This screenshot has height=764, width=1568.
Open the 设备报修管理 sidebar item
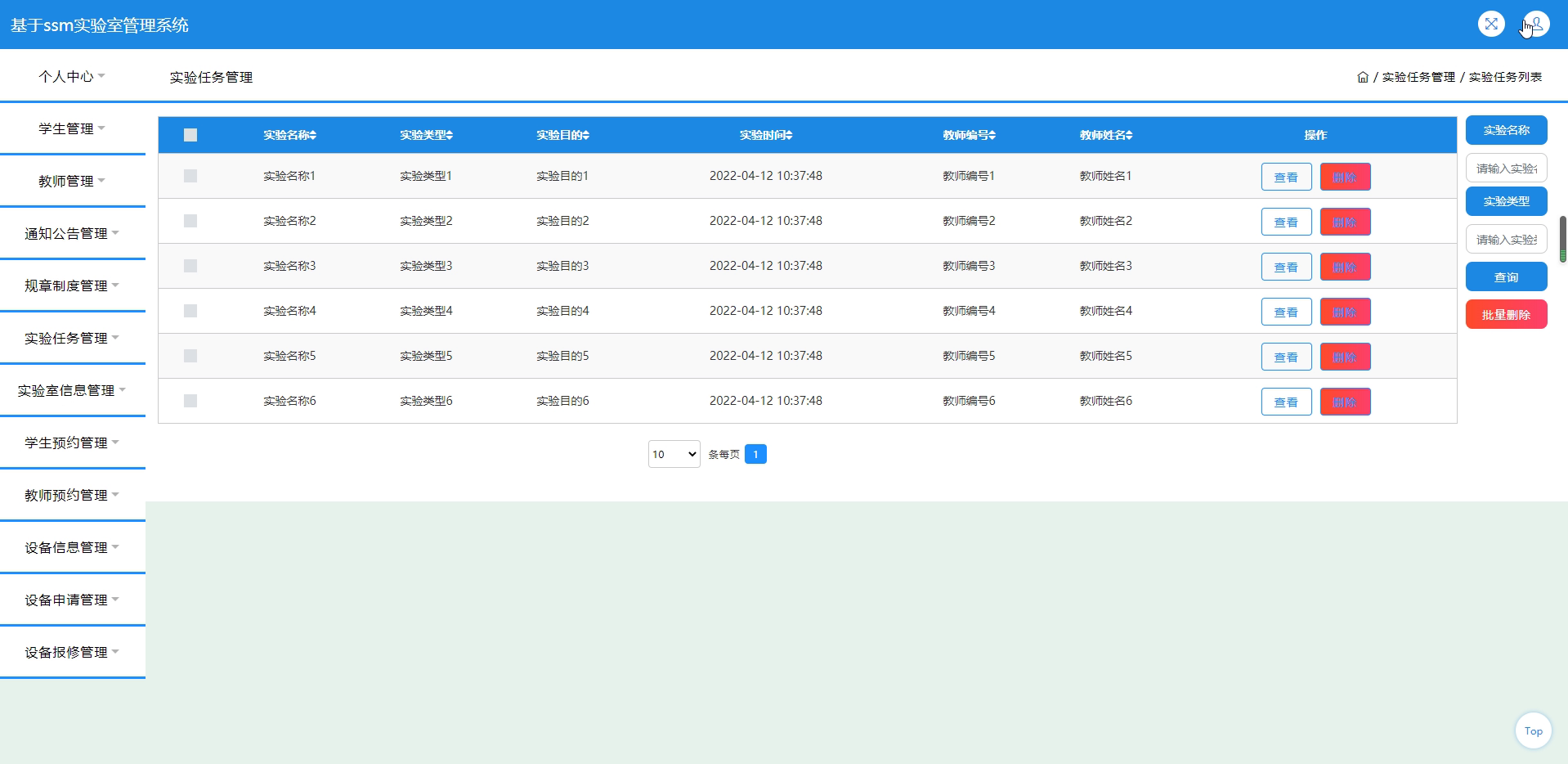point(72,652)
